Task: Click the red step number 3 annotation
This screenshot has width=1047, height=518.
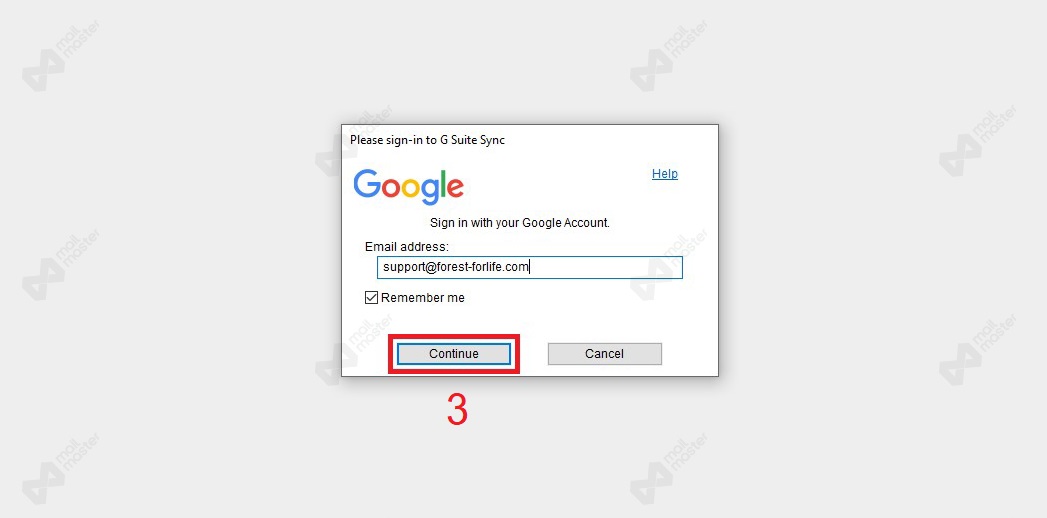Action: point(457,409)
